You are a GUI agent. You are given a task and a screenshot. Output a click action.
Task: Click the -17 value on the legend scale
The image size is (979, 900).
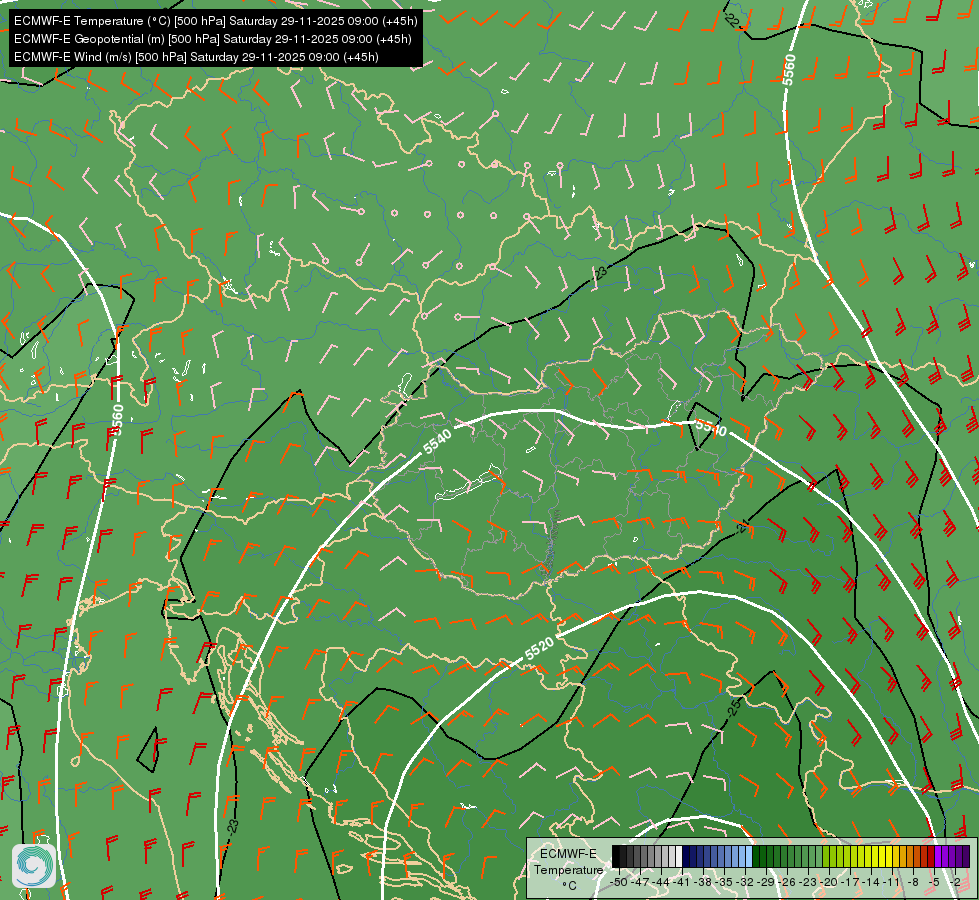[851, 882]
